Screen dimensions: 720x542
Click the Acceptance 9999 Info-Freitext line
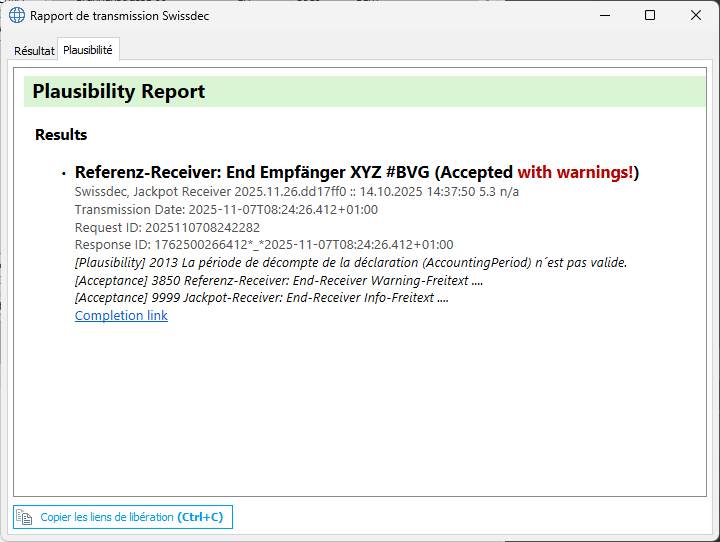[261, 298]
